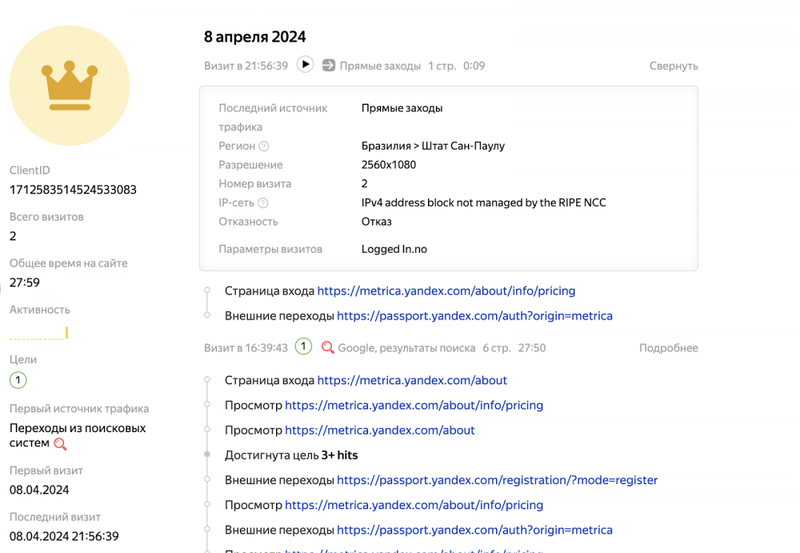This screenshot has height=553, width=800.
Task: Click the red search icon under Первый источник трафика
Action: [x=60, y=444]
